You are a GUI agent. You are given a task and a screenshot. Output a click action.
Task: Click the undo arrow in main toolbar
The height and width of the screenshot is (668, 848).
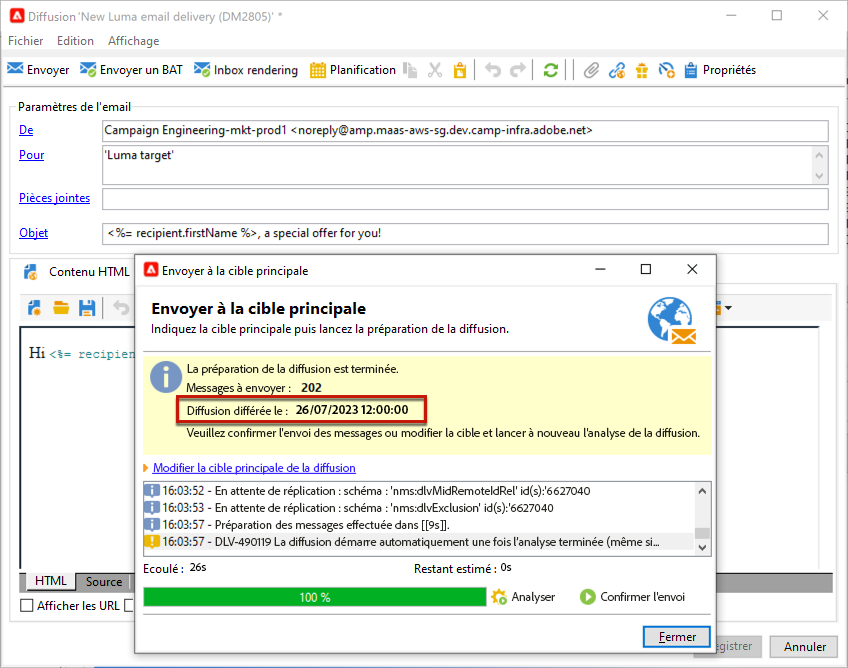point(493,70)
